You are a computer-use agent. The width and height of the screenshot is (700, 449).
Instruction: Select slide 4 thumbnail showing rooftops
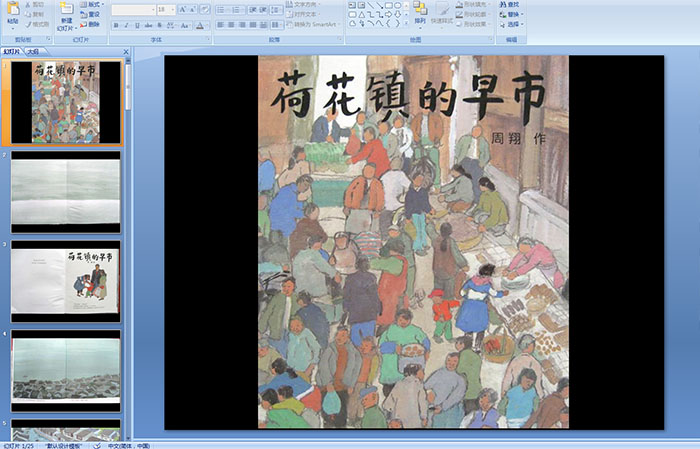66,370
